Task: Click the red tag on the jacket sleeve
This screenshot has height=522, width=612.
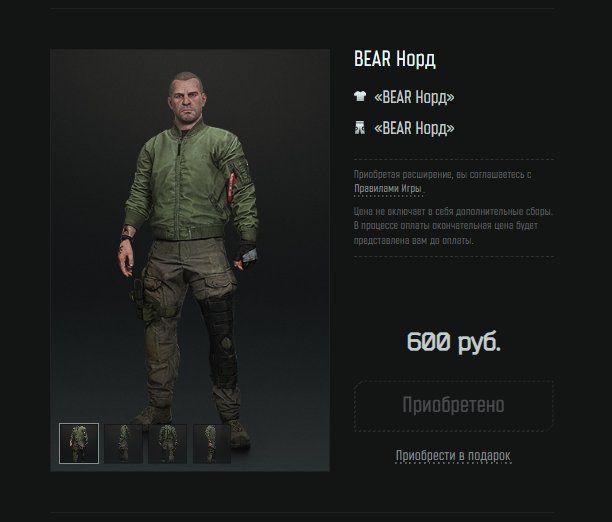Action: 232,184
